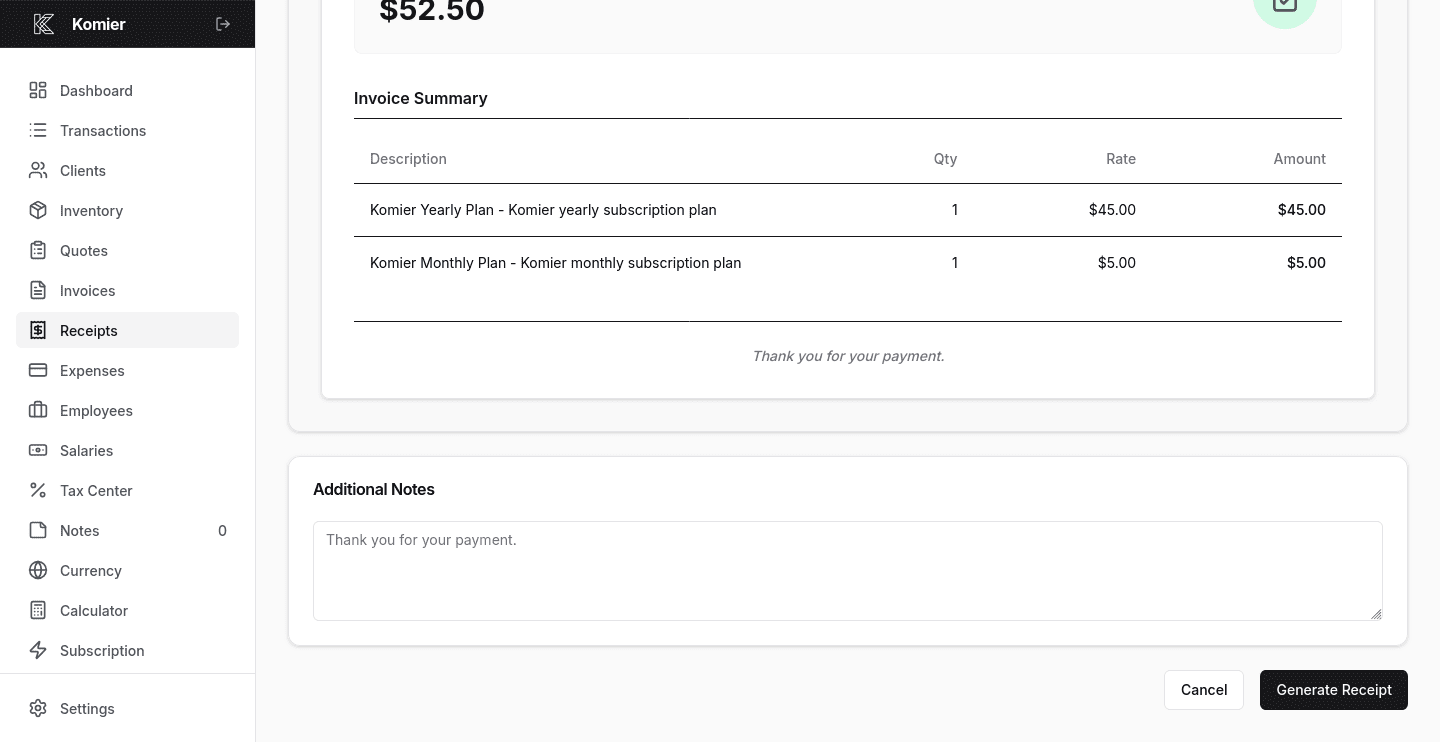Open the Currency globe icon

[38, 570]
